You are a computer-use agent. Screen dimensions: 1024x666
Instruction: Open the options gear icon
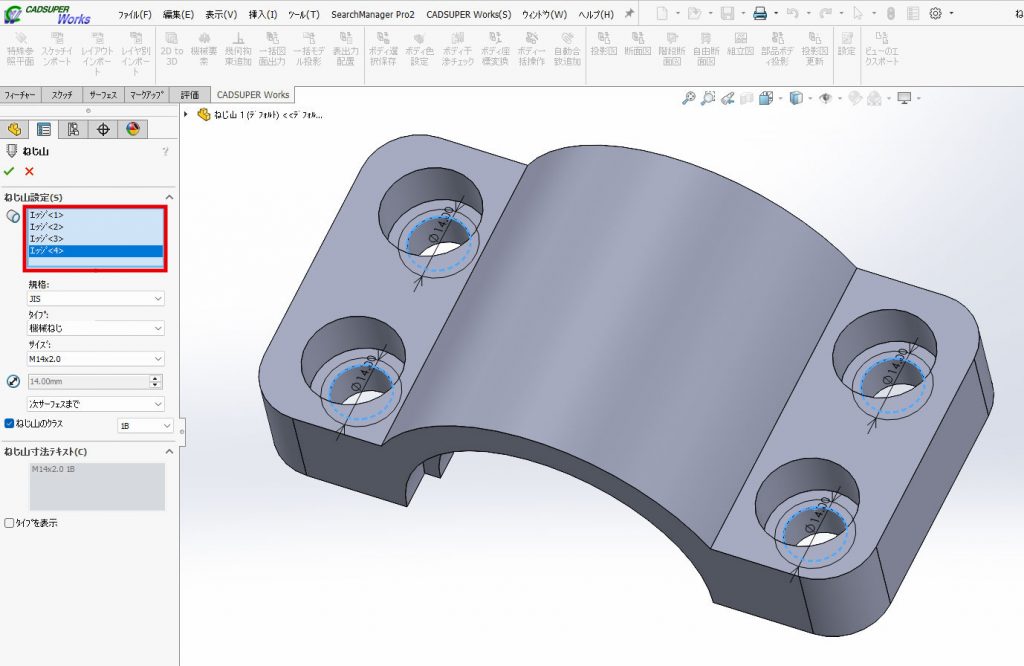[936, 14]
